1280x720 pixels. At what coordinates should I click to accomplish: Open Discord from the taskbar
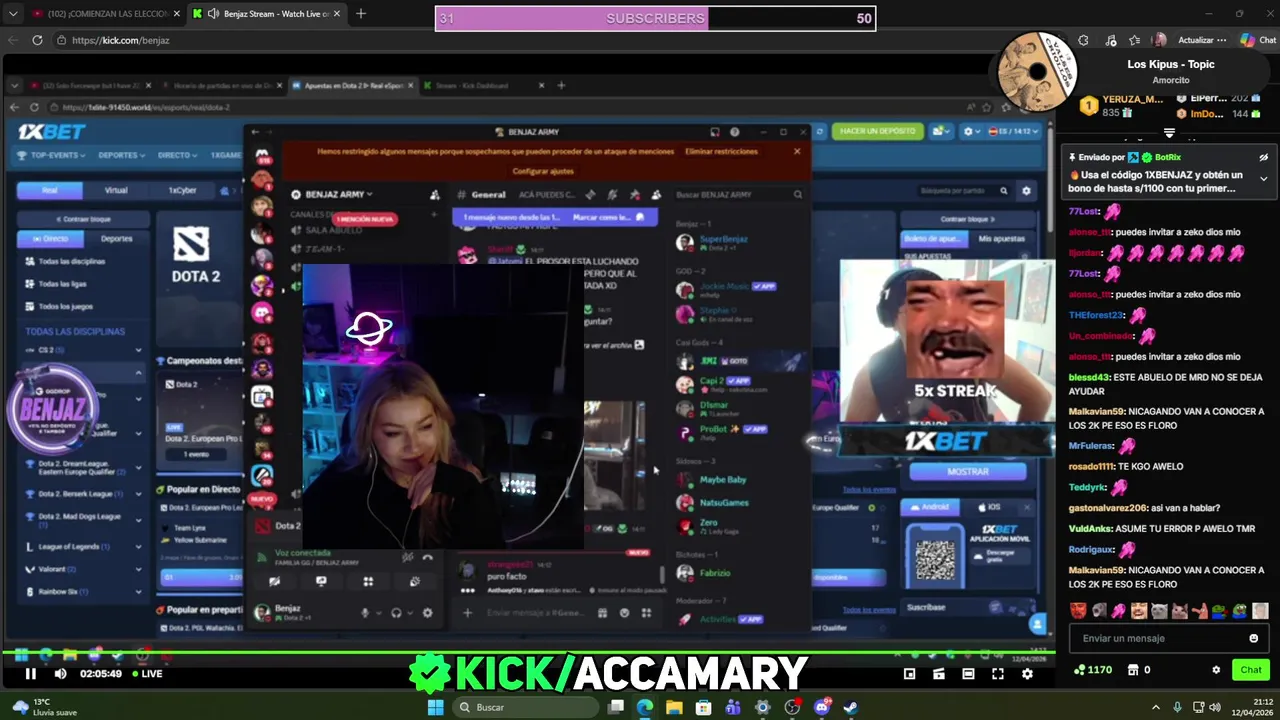click(x=822, y=707)
